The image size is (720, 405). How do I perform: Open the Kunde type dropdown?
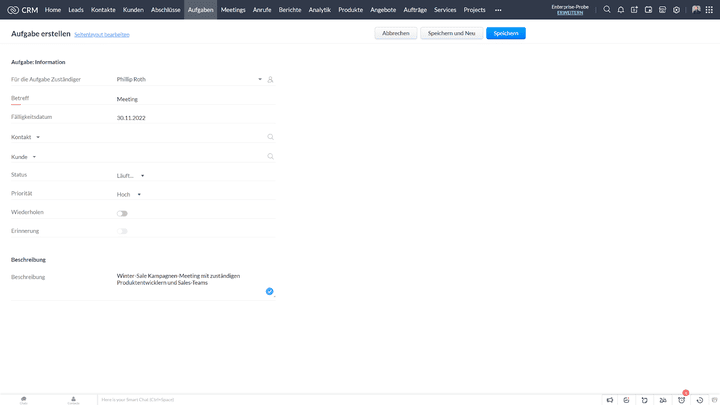click(34, 157)
